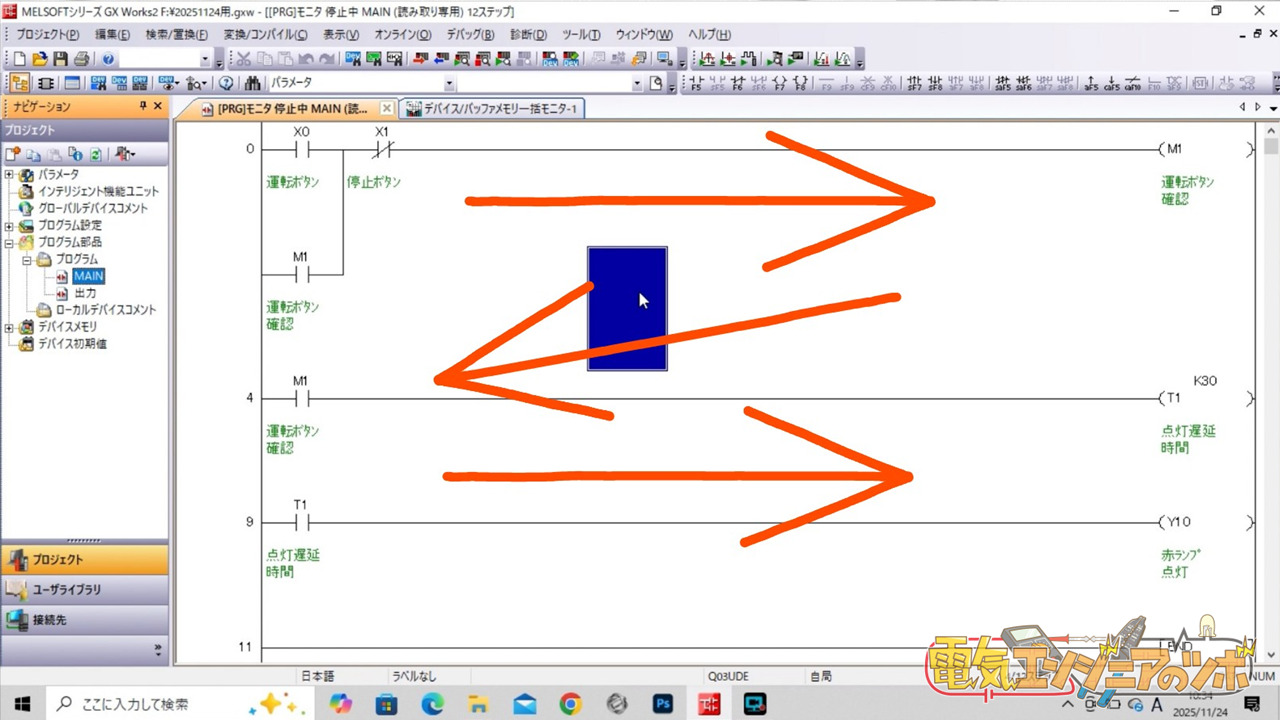Switch to デバイス/バッファメモリ一括モニタ-1 tab

[x=492, y=109]
